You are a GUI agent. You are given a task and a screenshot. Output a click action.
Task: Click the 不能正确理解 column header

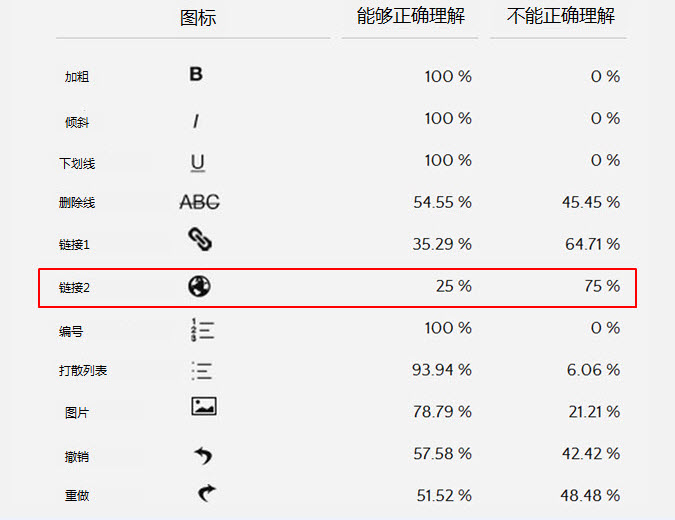pyautogui.click(x=561, y=17)
